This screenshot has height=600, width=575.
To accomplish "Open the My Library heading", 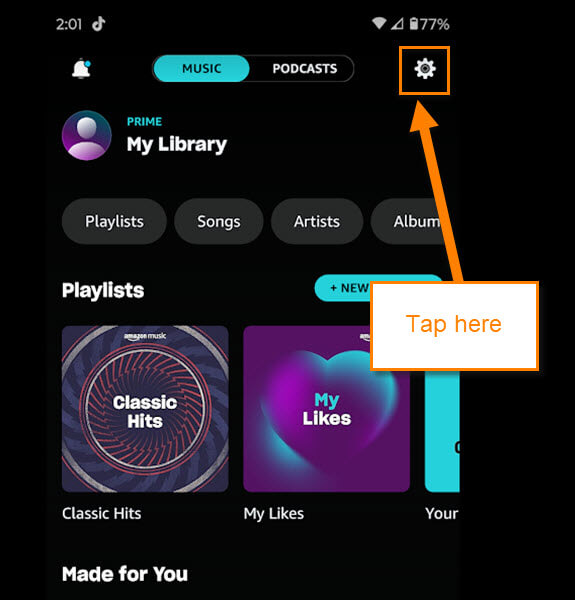I will pos(177,145).
